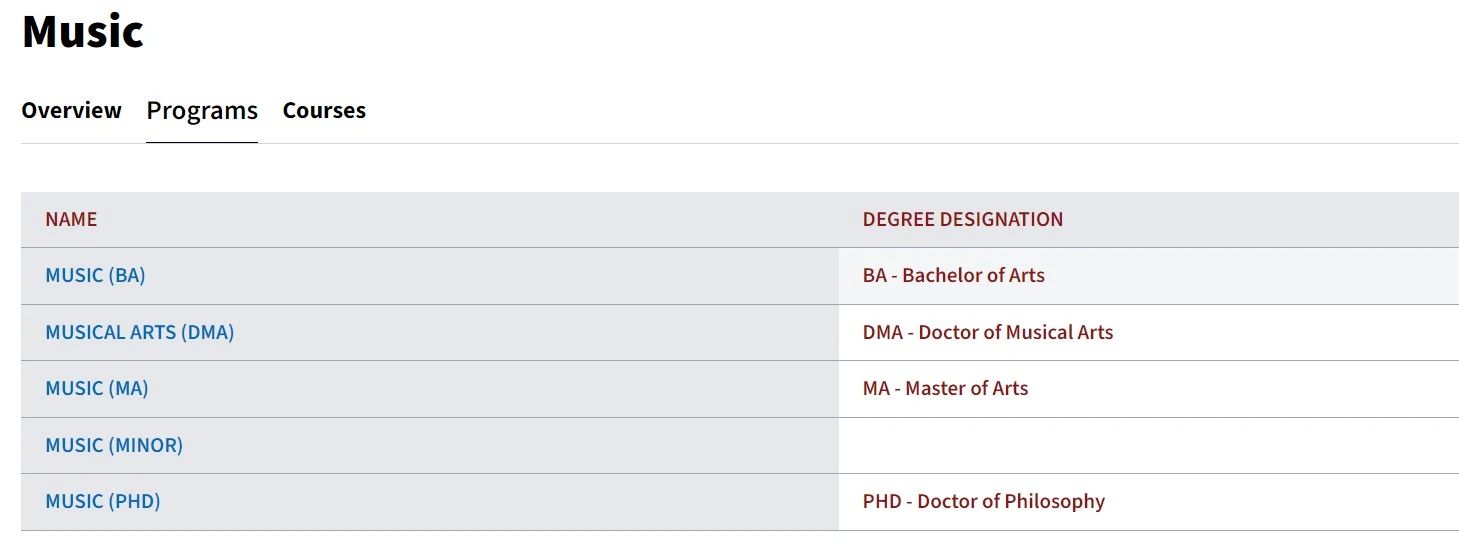Click the empty degree cell in the Minor row

coord(1149,445)
